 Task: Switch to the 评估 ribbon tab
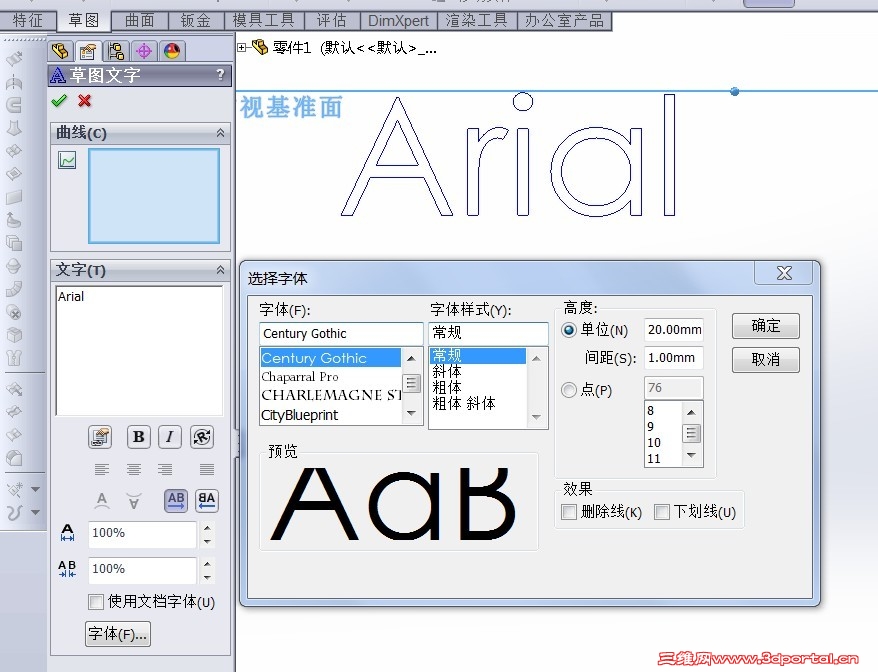tap(333, 20)
